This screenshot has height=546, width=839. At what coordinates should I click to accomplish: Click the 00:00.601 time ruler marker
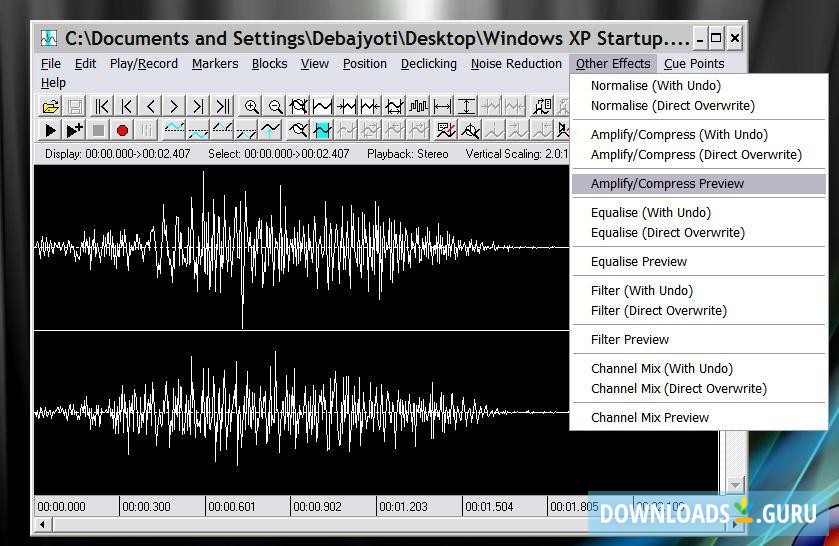[x=232, y=506]
